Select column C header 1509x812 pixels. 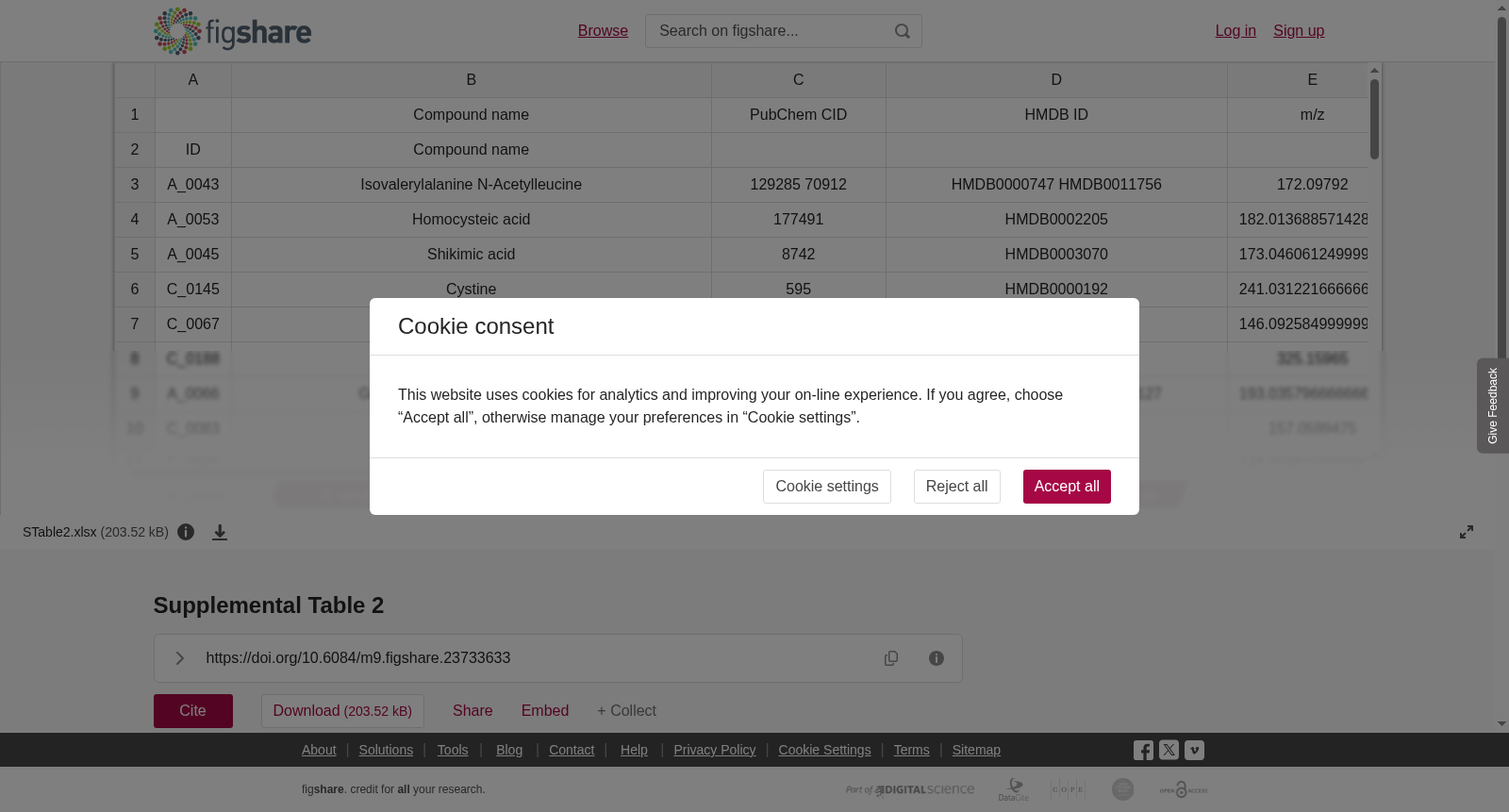(799, 80)
